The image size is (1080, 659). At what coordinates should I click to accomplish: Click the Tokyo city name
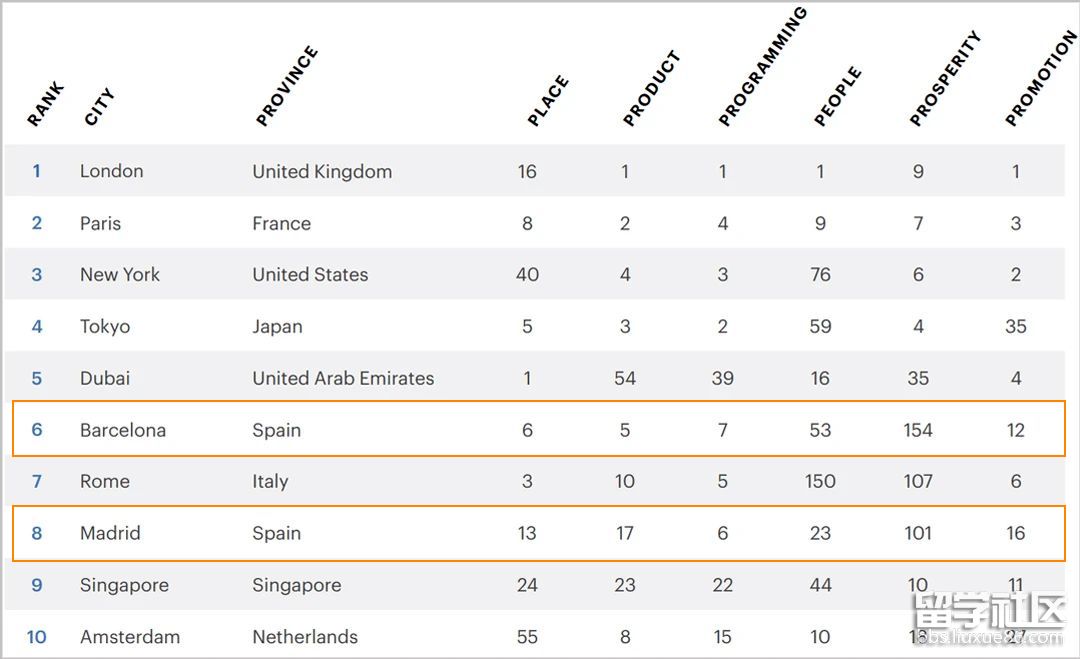pos(105,327)
